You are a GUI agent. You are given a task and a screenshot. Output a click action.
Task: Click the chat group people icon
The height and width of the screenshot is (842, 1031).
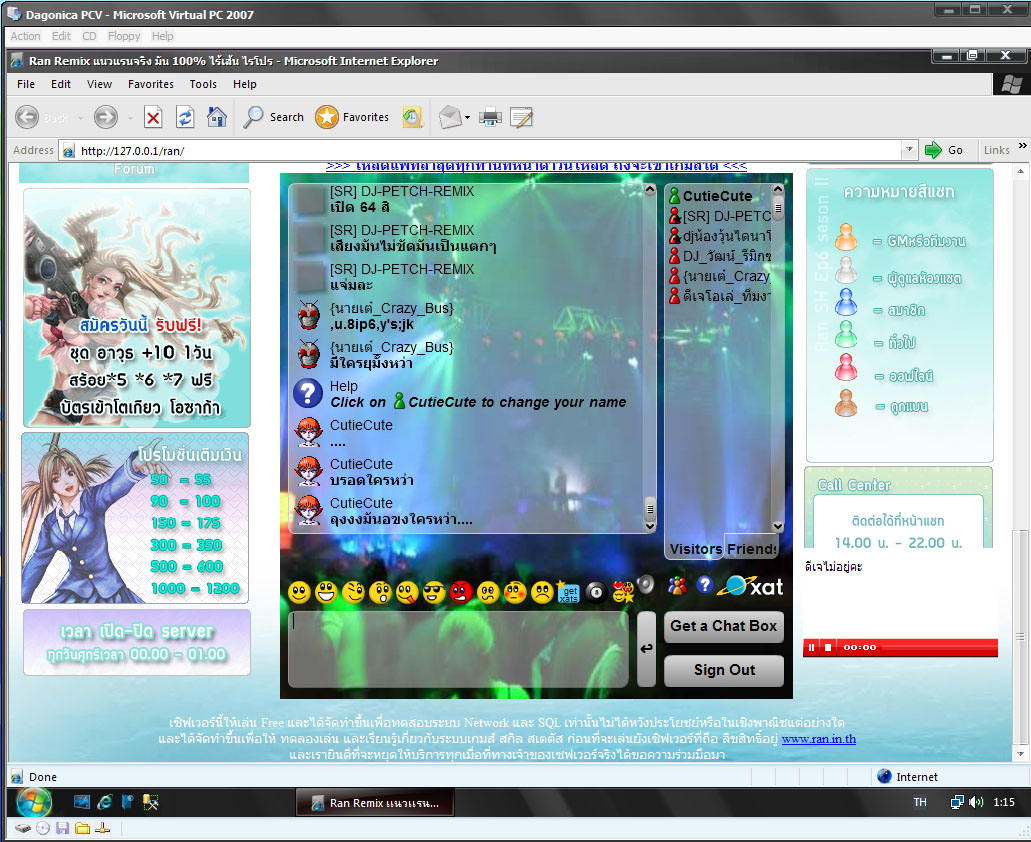click(x=677, y=585)
